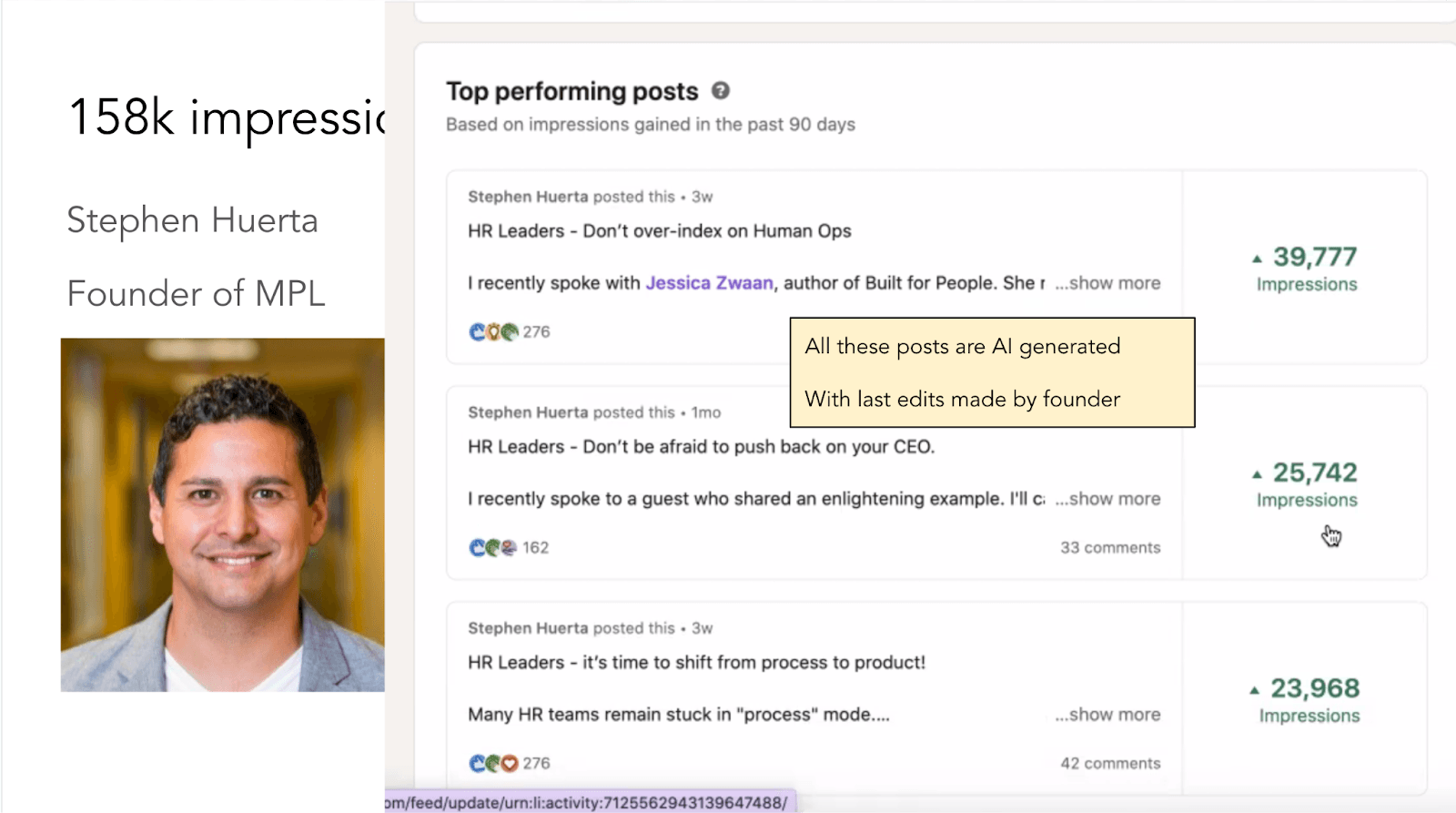Open reaction icons on the push back CEO post

(x=493, y=548)
